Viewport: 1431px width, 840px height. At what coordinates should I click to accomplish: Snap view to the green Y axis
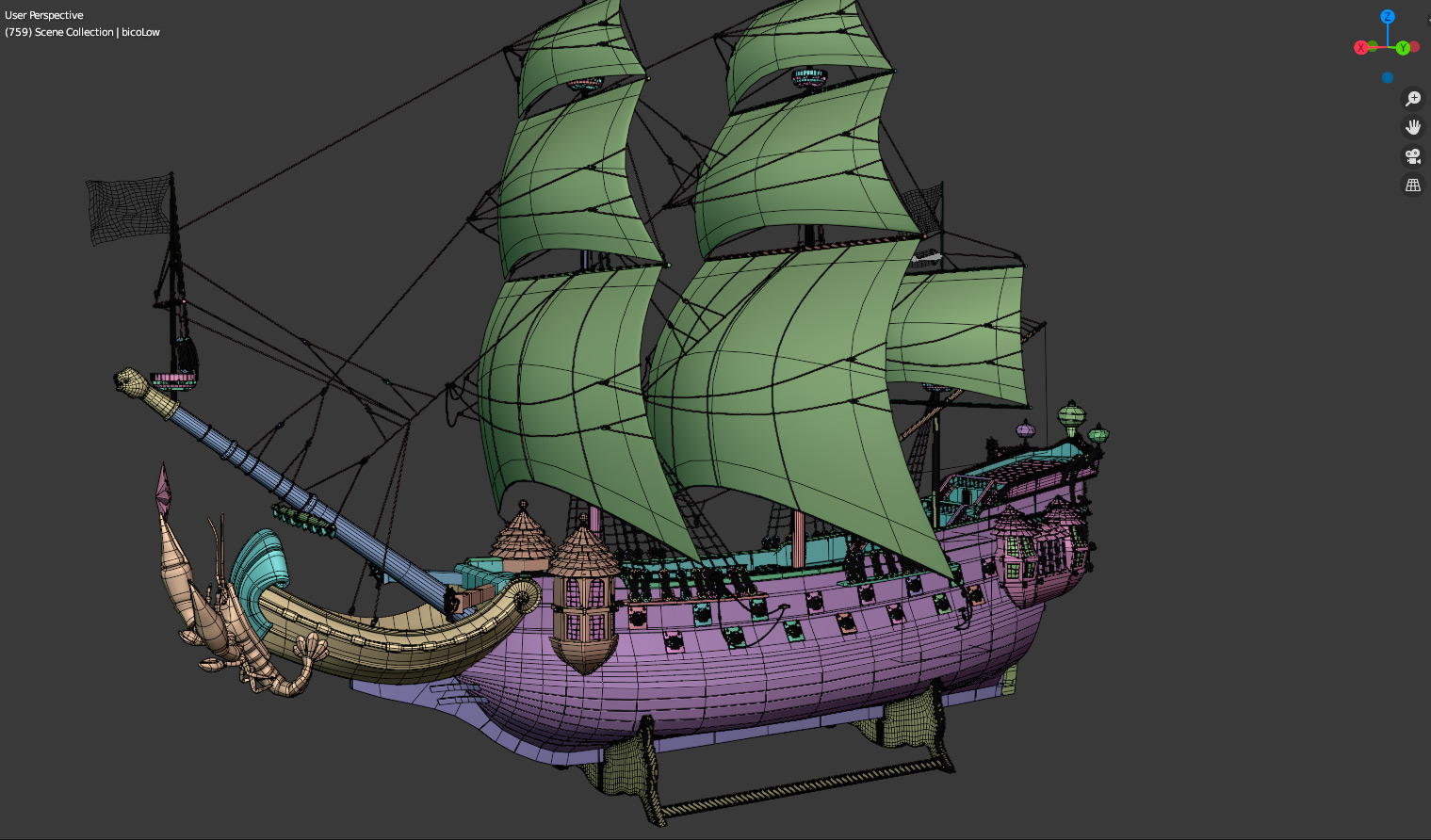tap(1403, 48)
